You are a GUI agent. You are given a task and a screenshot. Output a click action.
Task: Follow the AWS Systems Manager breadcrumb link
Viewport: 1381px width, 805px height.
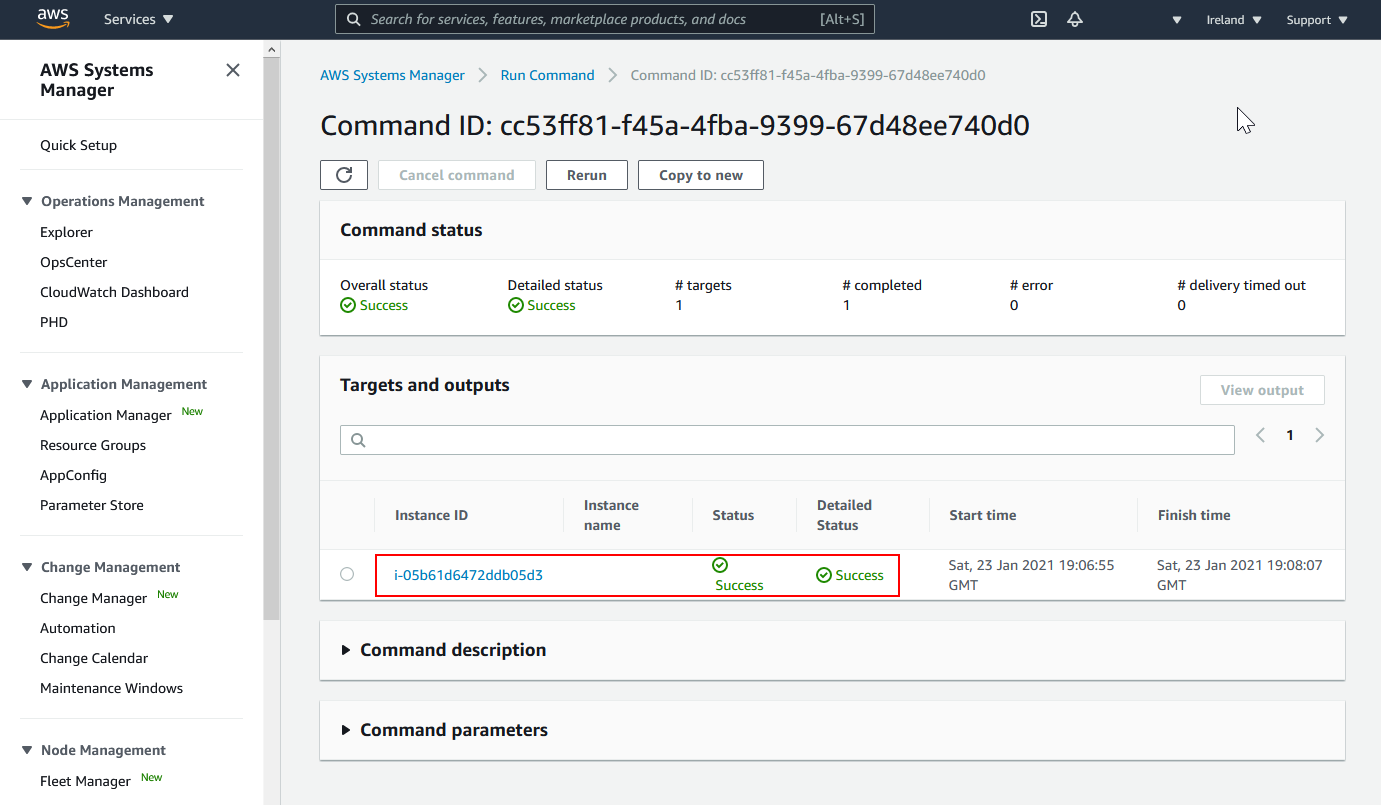point(392,75)
